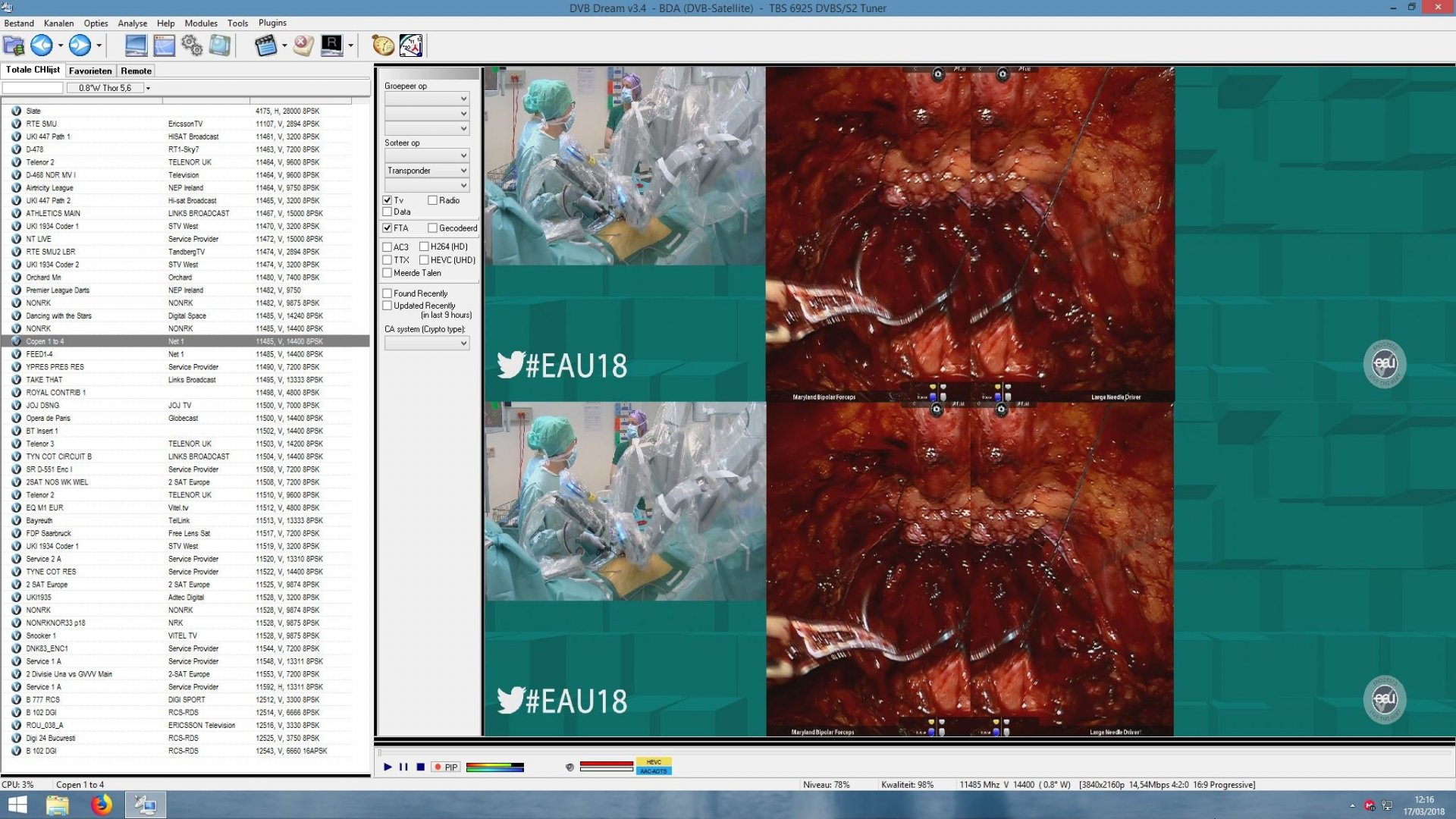The image size is (1456, 819).
Task: Select channel 'Premier League Darts' in the list
Action: point(58,290)
